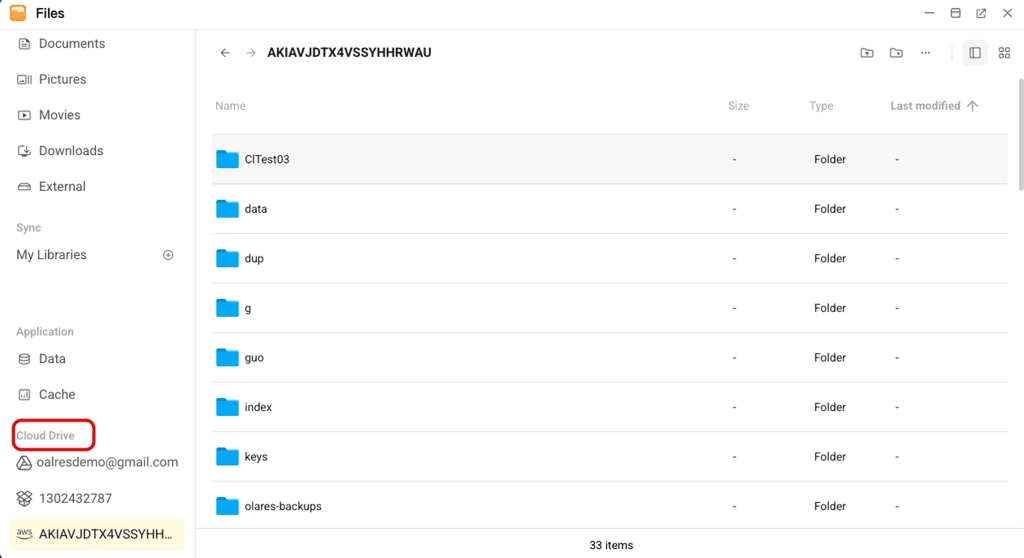Select the External drive item
Viewport: 1024px width, 558px height.
point(62,187)
